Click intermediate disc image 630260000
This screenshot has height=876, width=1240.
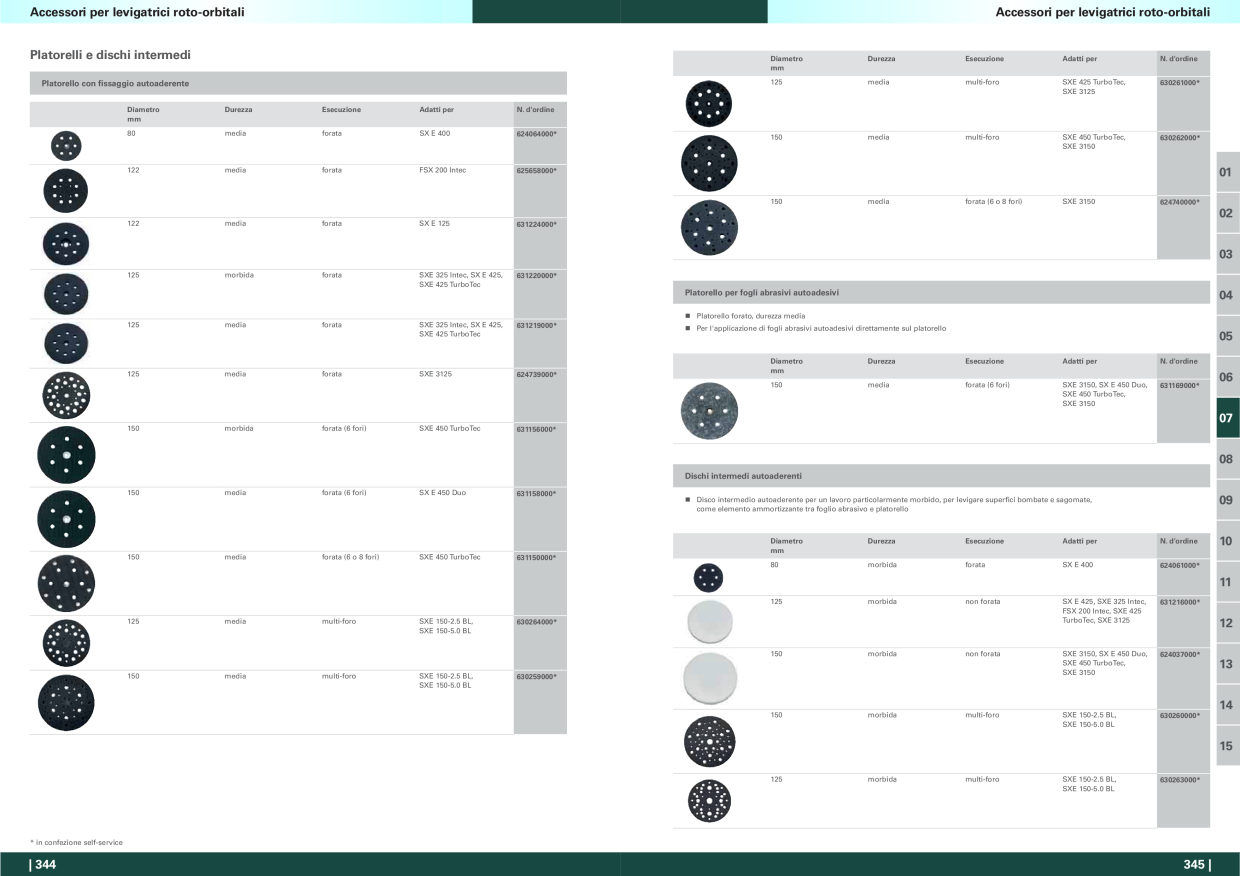tap(709, 741)
